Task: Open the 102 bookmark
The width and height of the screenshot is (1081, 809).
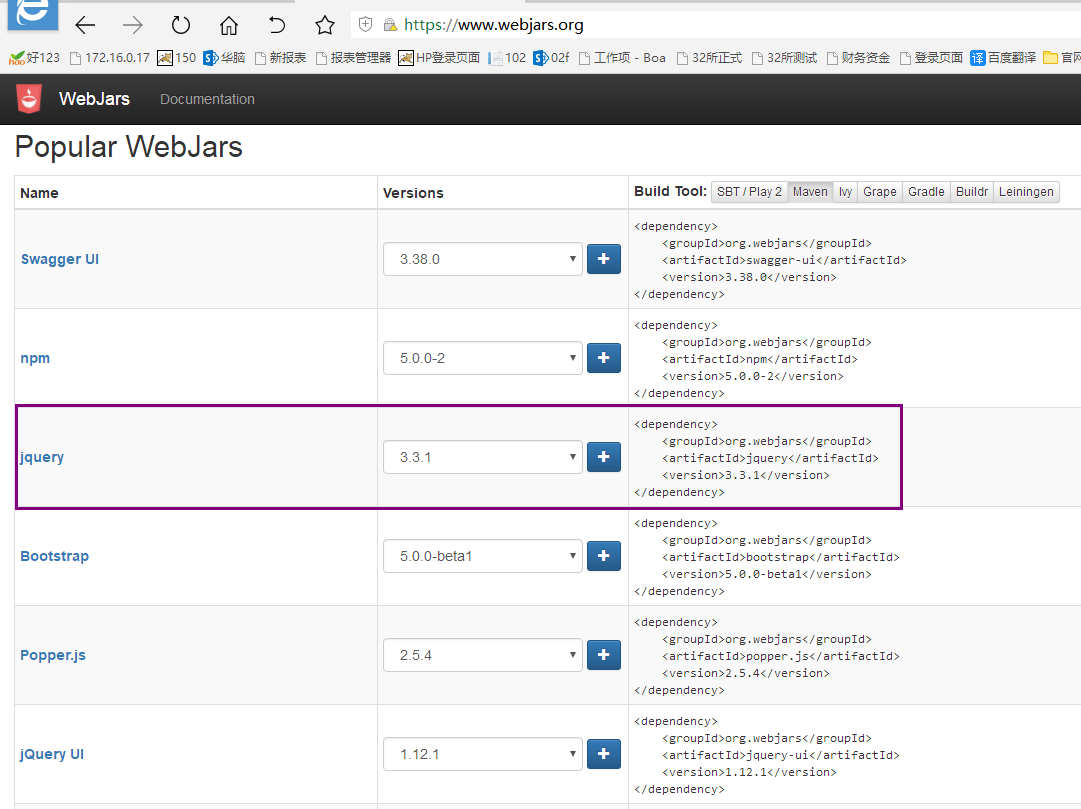Action: point(507,58)
